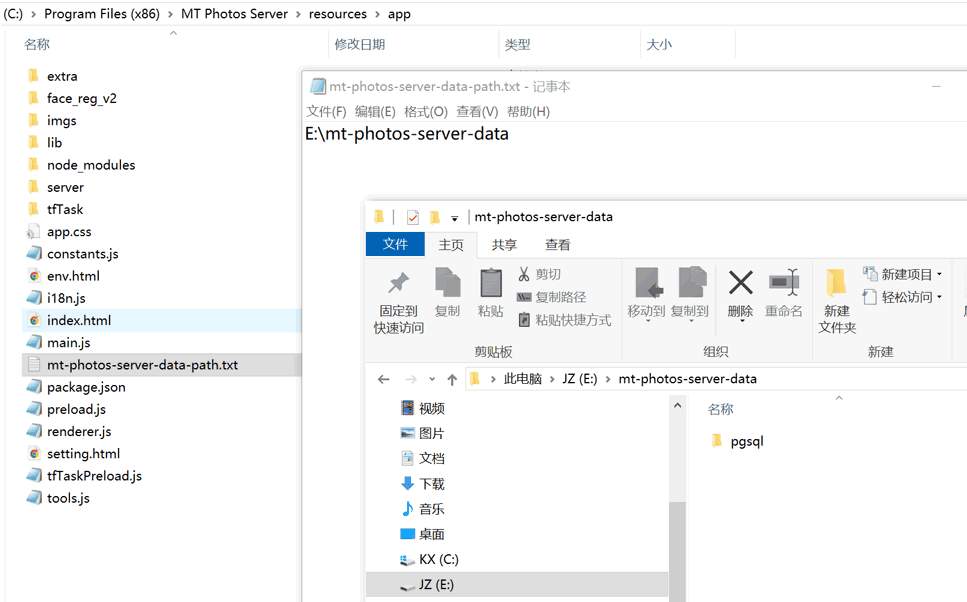Switch to the 查看 ribbon tab
Viewport: 967px width, 602px height.
(557, 245)
